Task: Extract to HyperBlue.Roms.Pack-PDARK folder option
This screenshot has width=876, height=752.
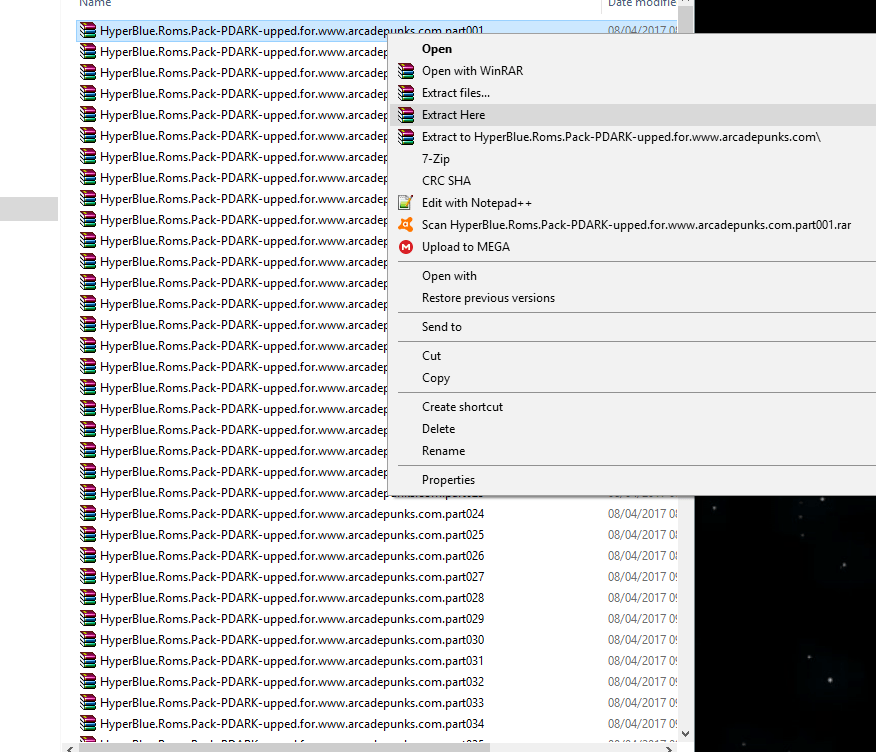Action: [632, 137]
